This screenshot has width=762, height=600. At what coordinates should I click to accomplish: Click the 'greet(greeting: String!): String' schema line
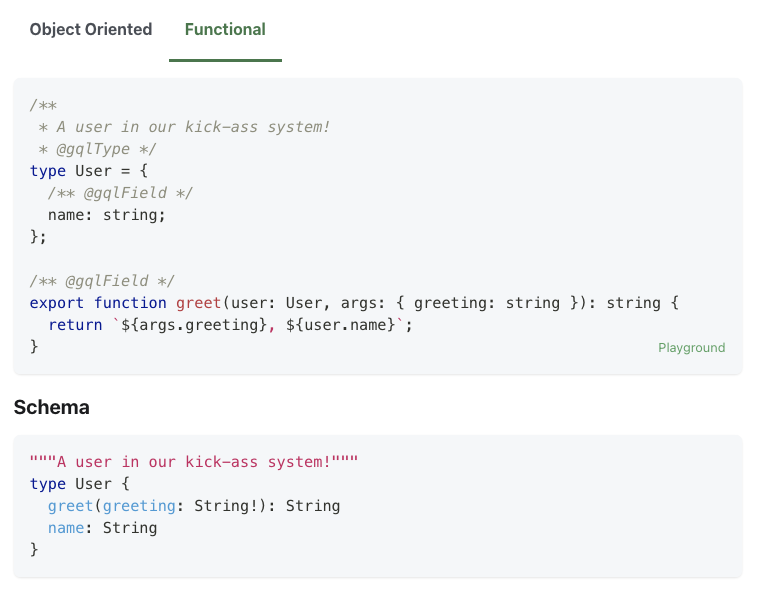tap(194, 506)
